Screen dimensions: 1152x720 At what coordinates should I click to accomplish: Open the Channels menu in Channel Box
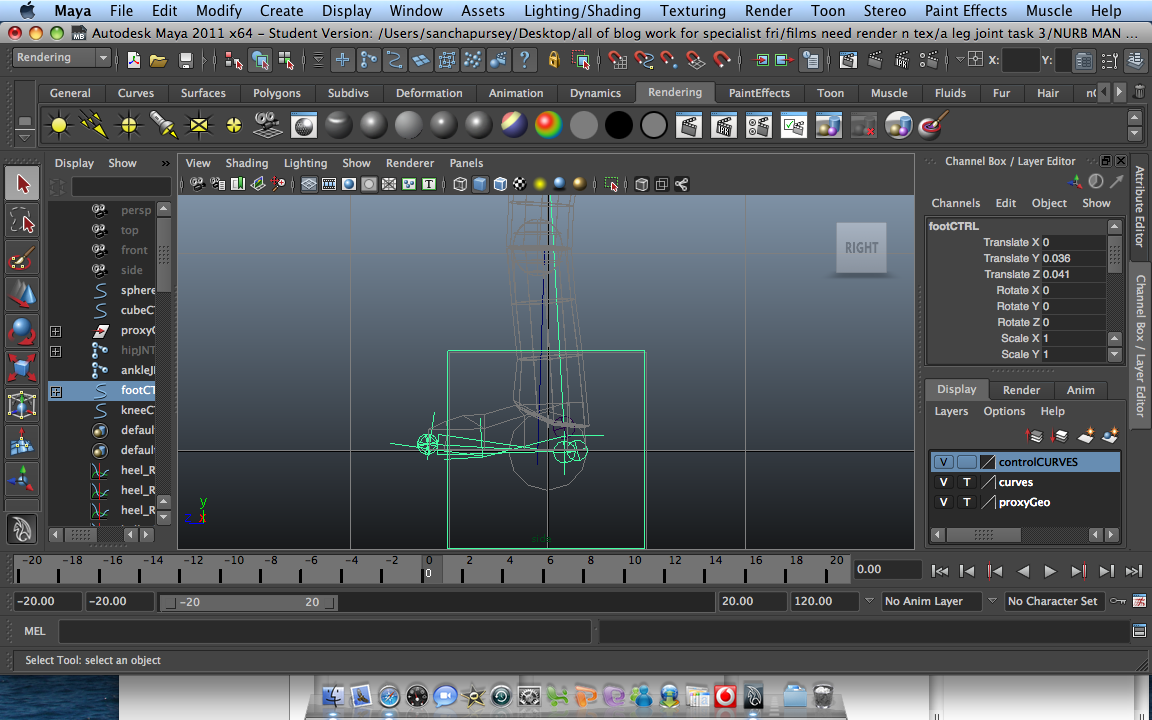(x=955, y=203)
